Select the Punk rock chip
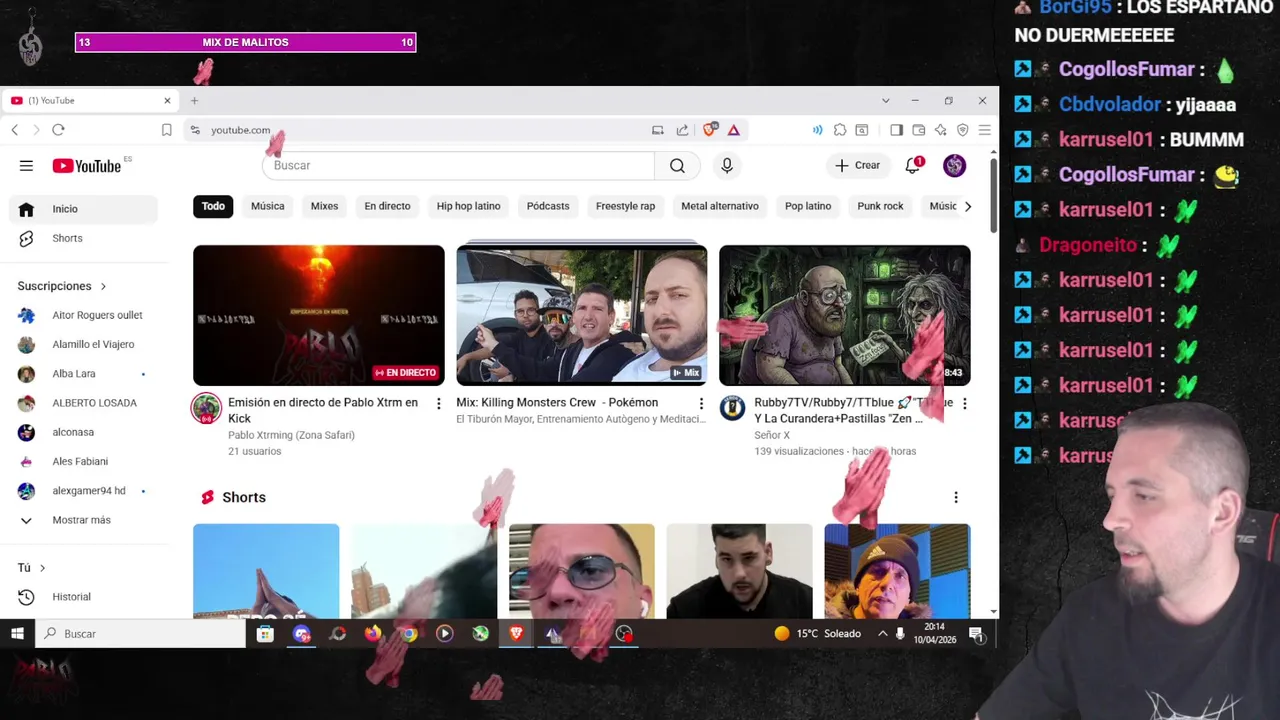1280x720 pixels. pos(880,206)
